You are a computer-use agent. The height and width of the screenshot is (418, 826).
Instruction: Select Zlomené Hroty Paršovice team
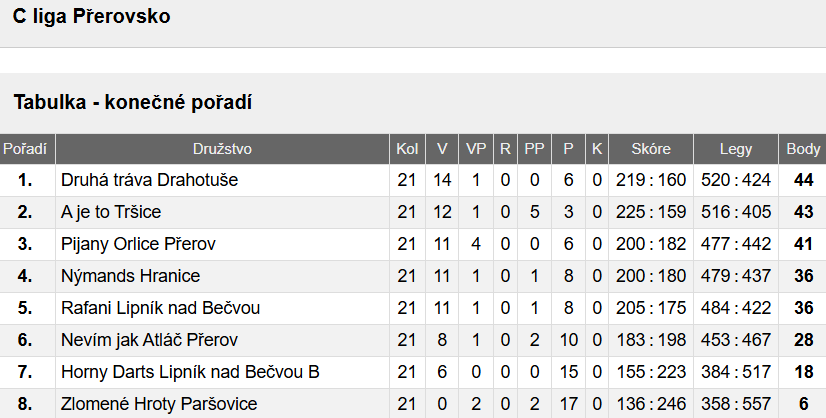tap(159, 404)
